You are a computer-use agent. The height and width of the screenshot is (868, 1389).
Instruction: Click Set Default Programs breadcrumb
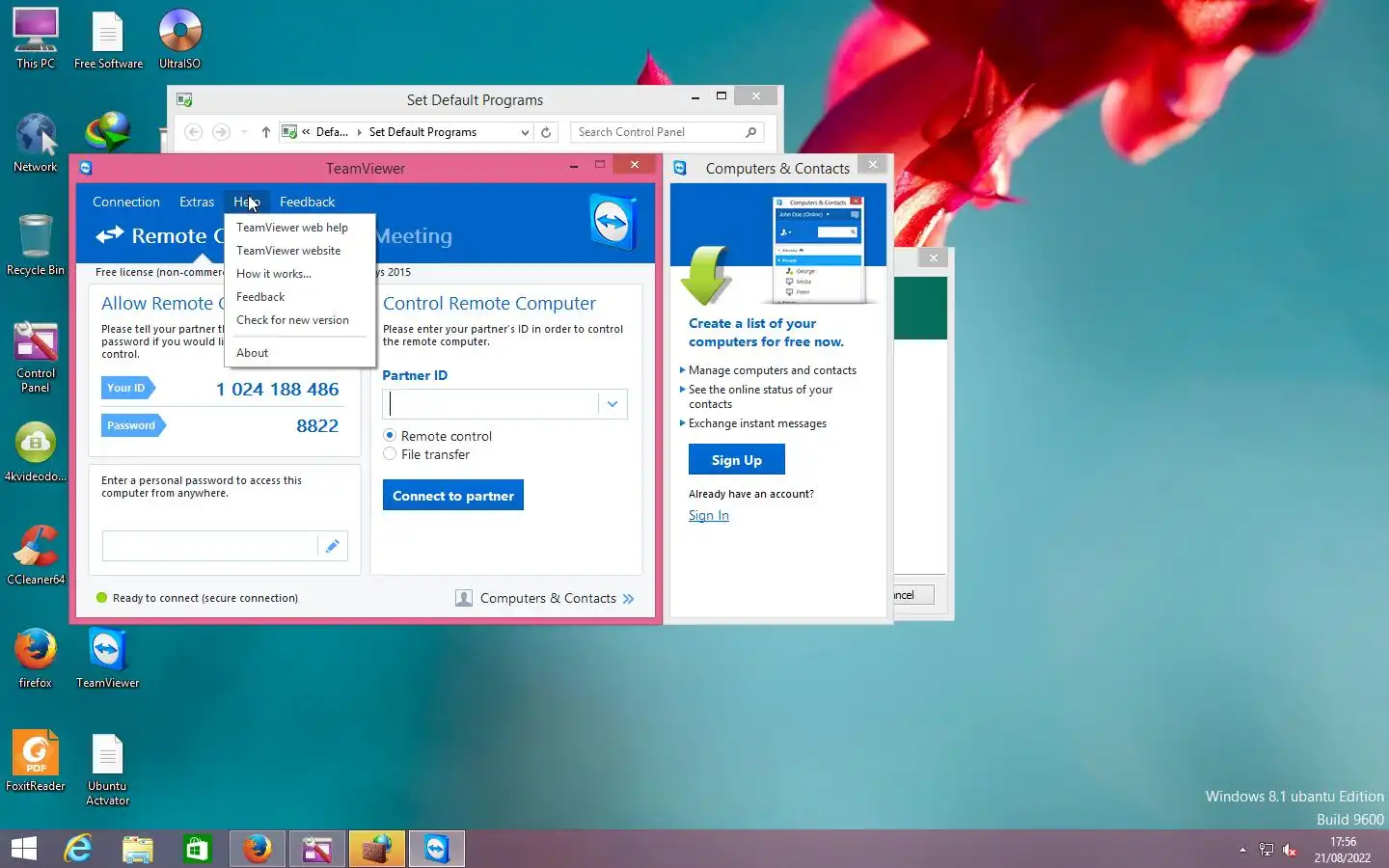tap(422, 132)
